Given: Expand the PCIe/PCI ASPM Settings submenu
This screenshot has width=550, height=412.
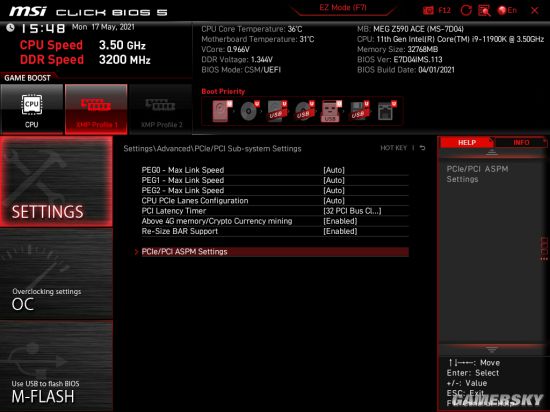Looking at the screenshot, I should click(x=275, y=252).
